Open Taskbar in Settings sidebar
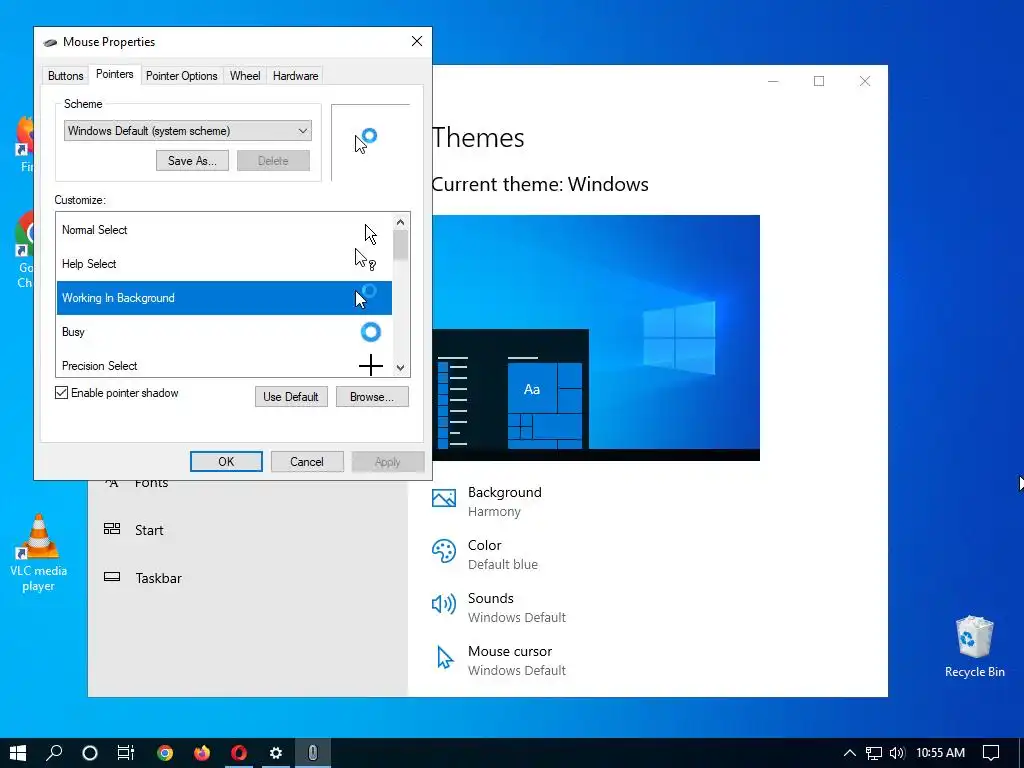 [x=158, y=578]
